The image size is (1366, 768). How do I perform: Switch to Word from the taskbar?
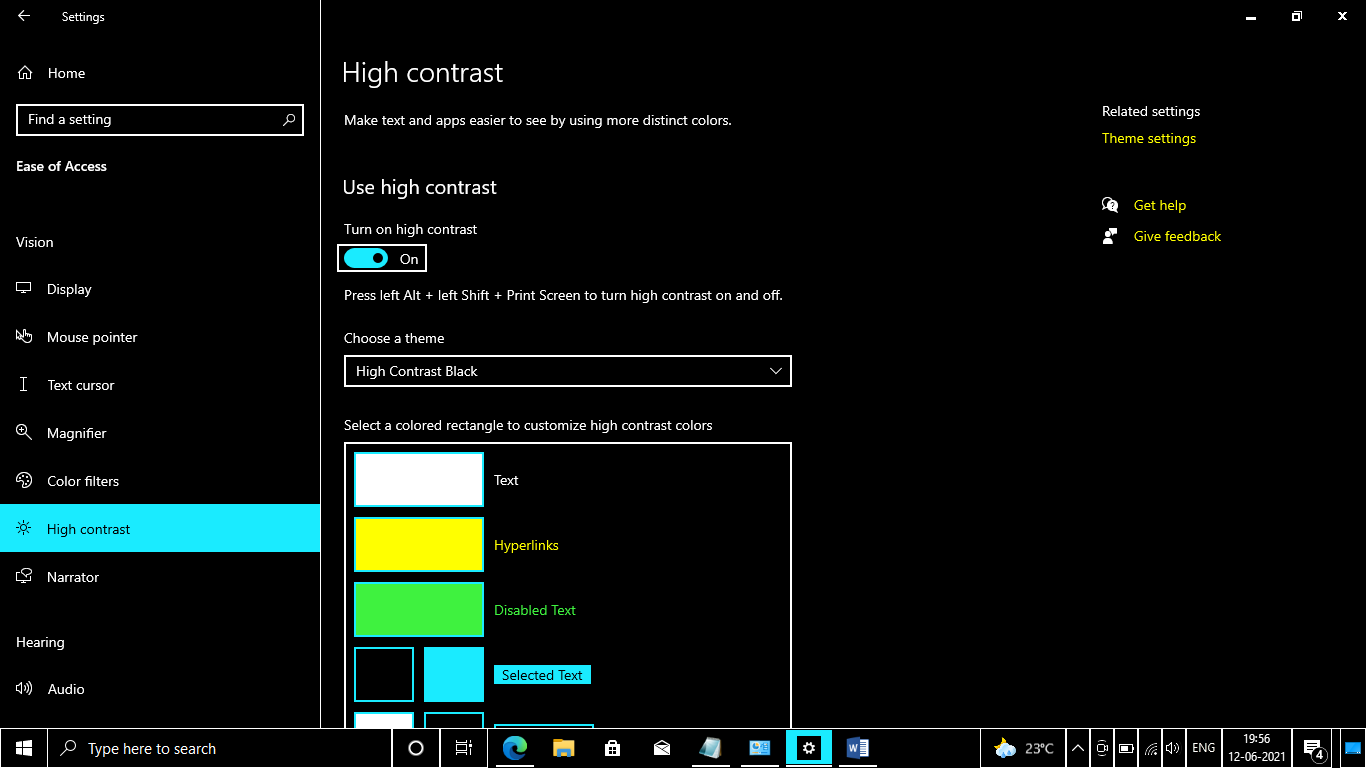(x=858, y=748)
